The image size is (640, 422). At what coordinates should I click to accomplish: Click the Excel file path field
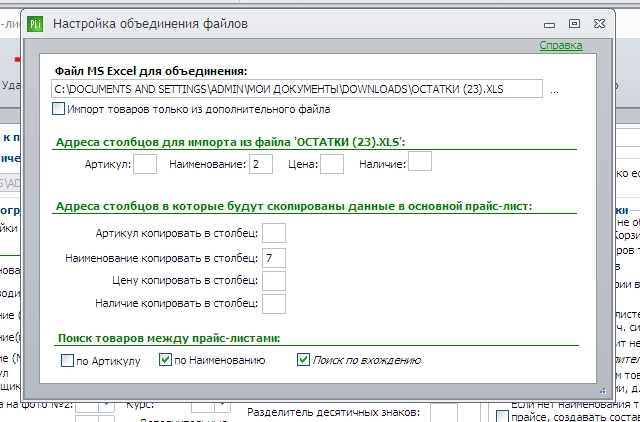(x=297, y=89)
